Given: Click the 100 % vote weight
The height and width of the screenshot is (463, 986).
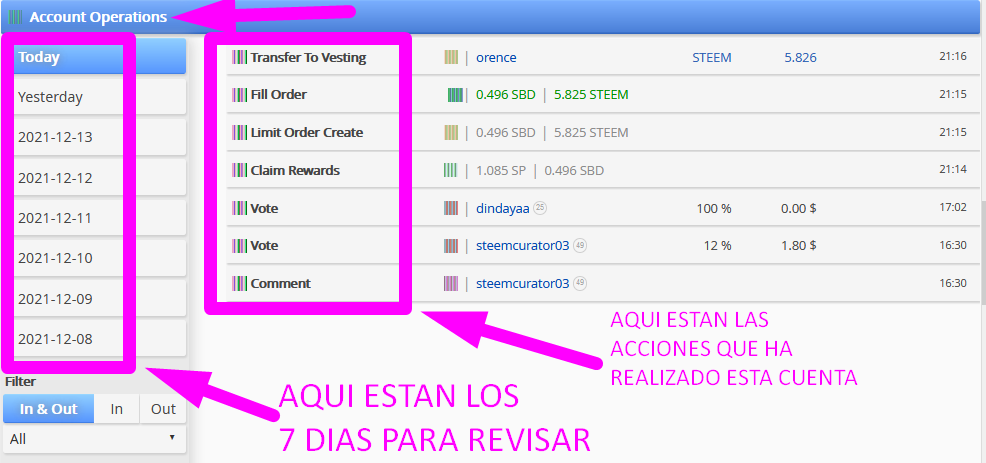Looking at the screenshot, I should (714, 208).
